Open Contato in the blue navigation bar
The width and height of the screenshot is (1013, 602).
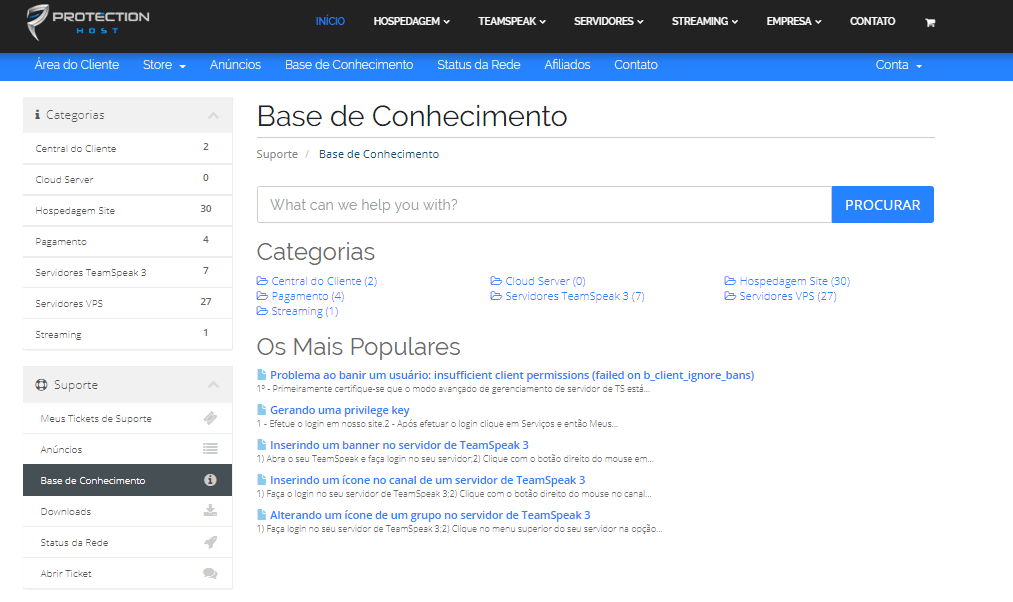636,65
